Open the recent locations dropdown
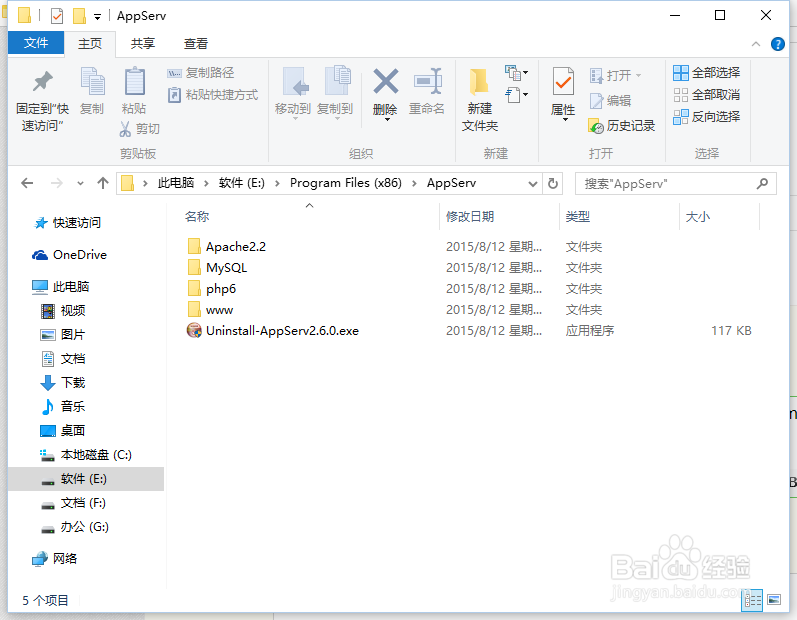This screenshot has width=797, height=620. point(80,183)
